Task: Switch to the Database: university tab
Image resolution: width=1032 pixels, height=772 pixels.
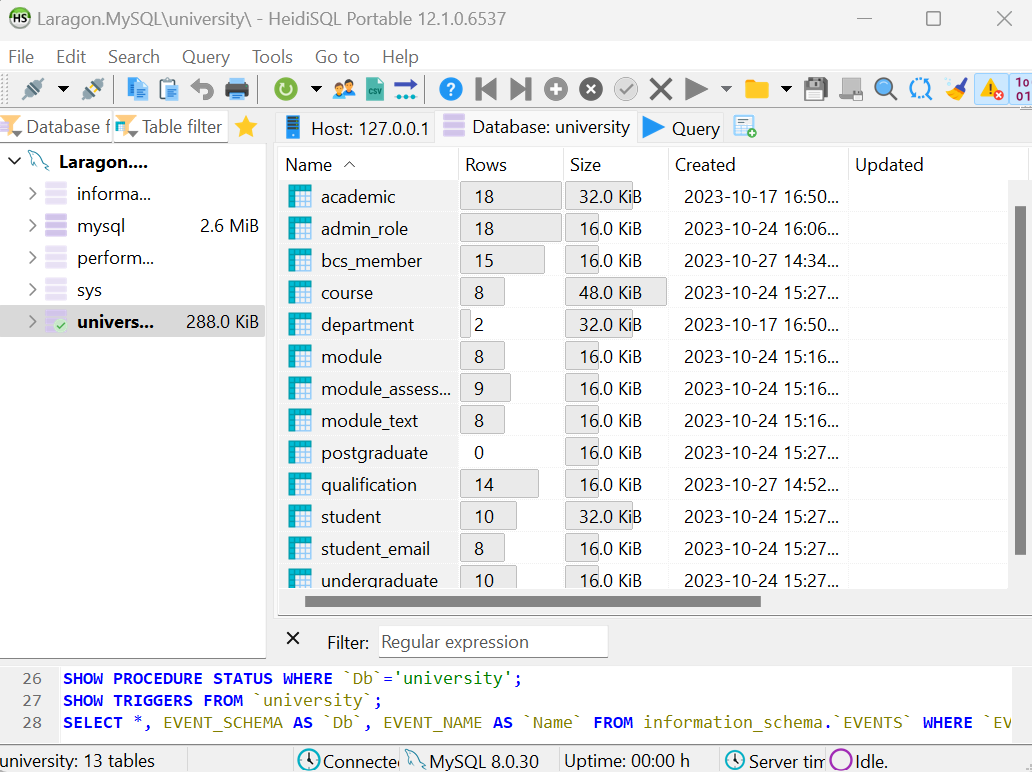Action: (x=536, y=126)
